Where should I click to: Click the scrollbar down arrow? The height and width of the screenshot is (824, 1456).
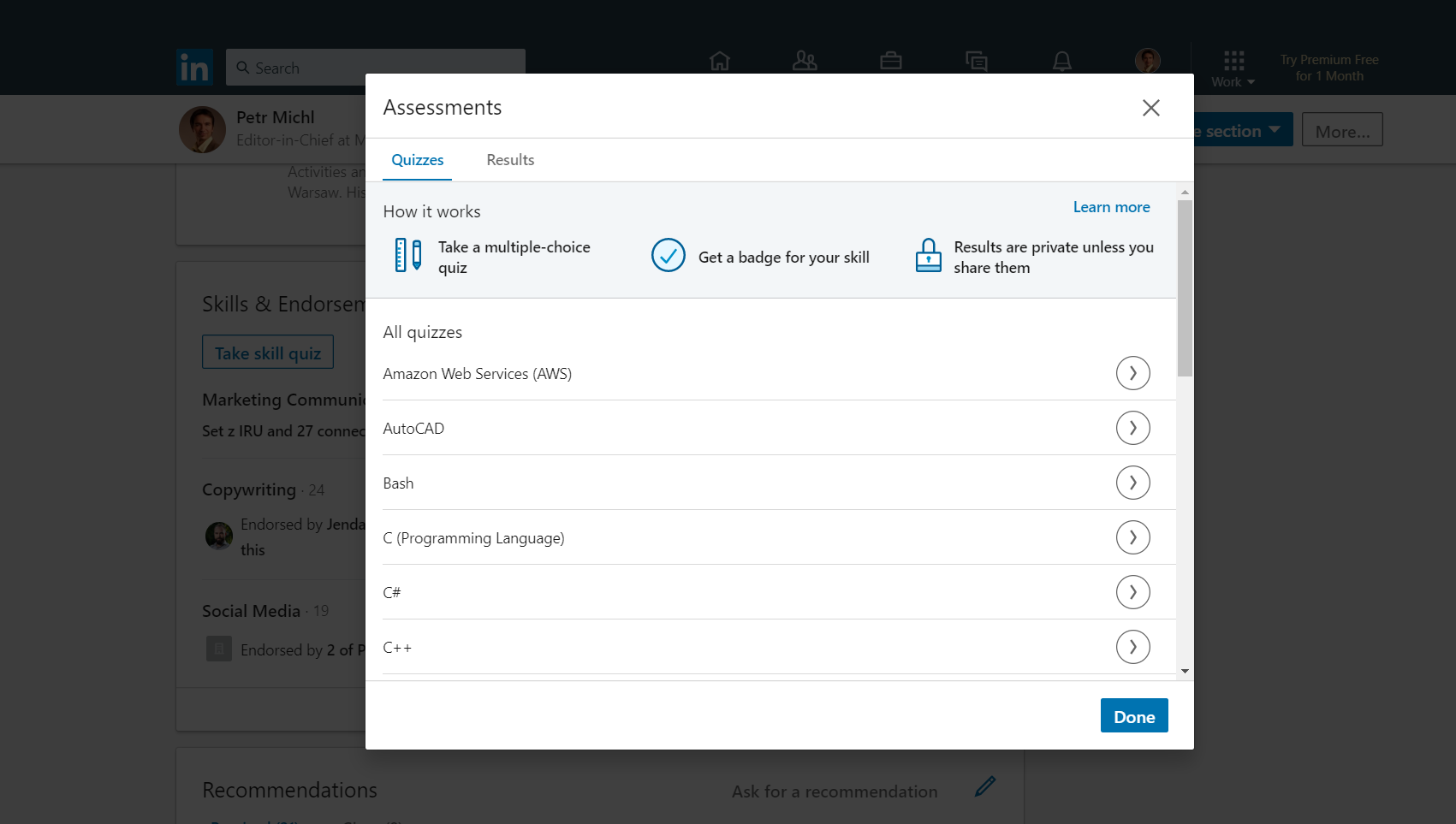tap(1185, 671)
